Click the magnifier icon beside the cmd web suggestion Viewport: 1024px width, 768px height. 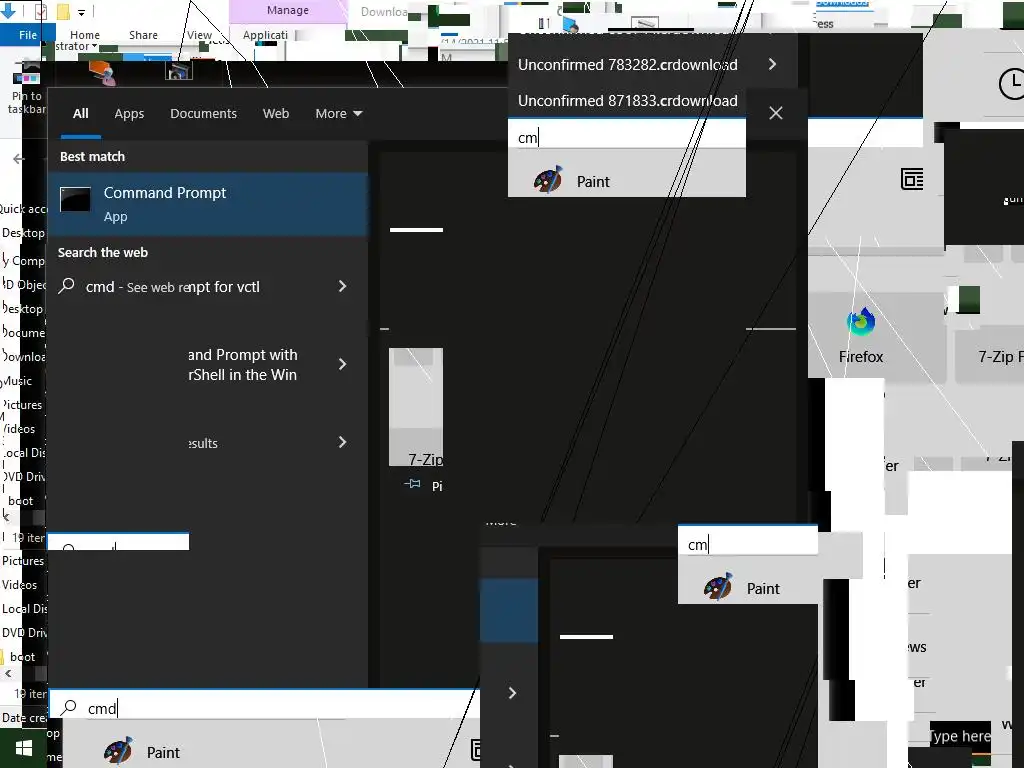click(67, 285)
